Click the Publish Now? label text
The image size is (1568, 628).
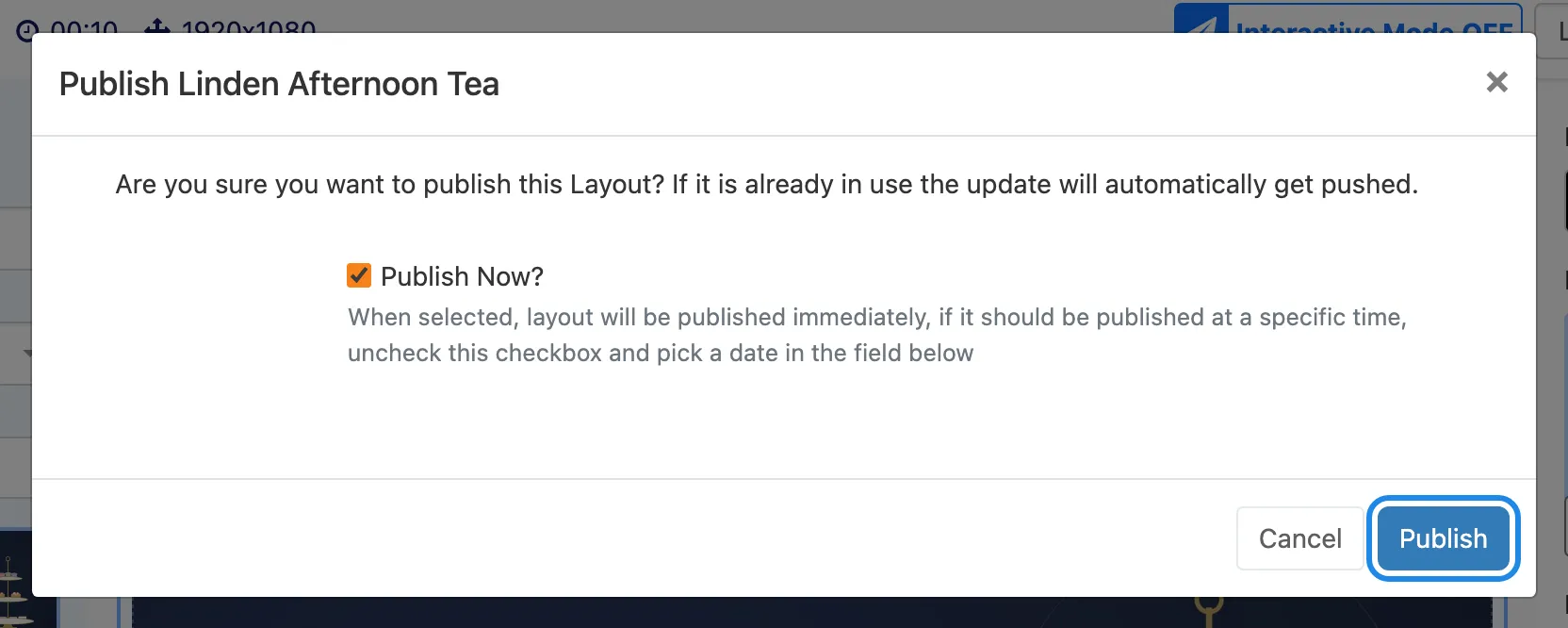[462, 276]
